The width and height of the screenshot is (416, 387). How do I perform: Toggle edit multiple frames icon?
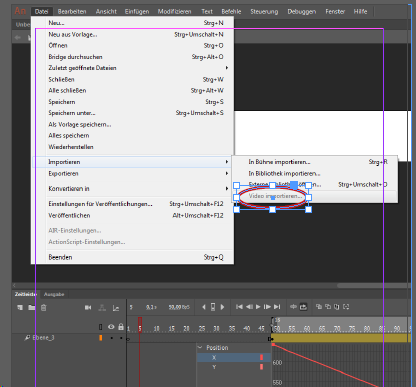click(337, 307)
